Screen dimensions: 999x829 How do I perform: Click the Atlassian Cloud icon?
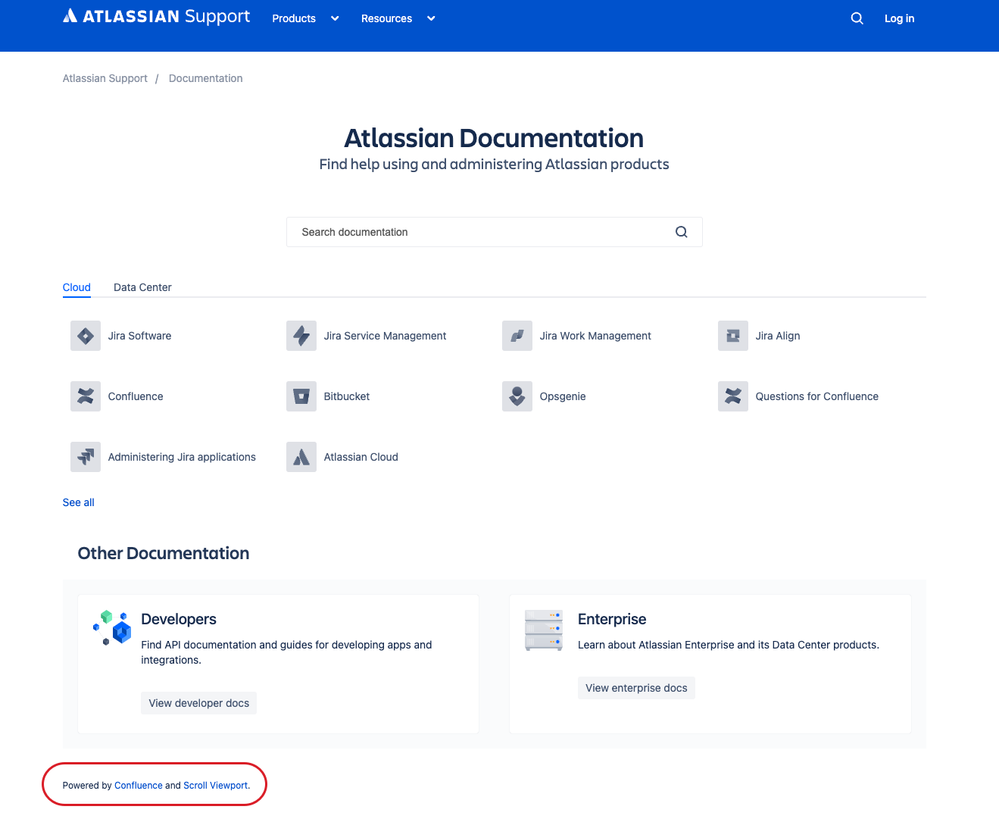point(301,457)
